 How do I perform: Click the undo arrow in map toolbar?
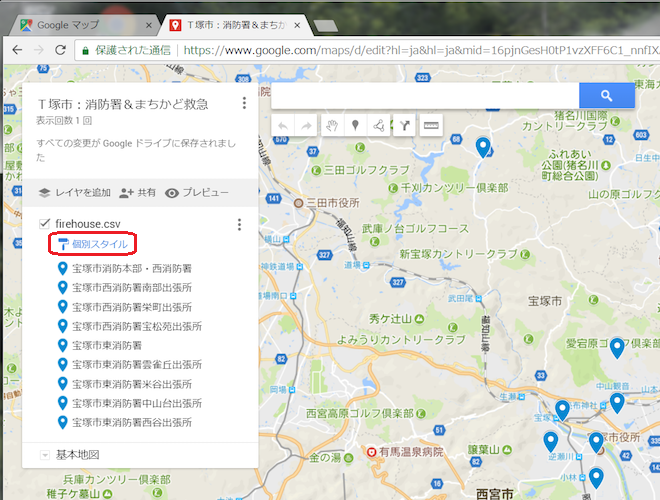point(283,125)
